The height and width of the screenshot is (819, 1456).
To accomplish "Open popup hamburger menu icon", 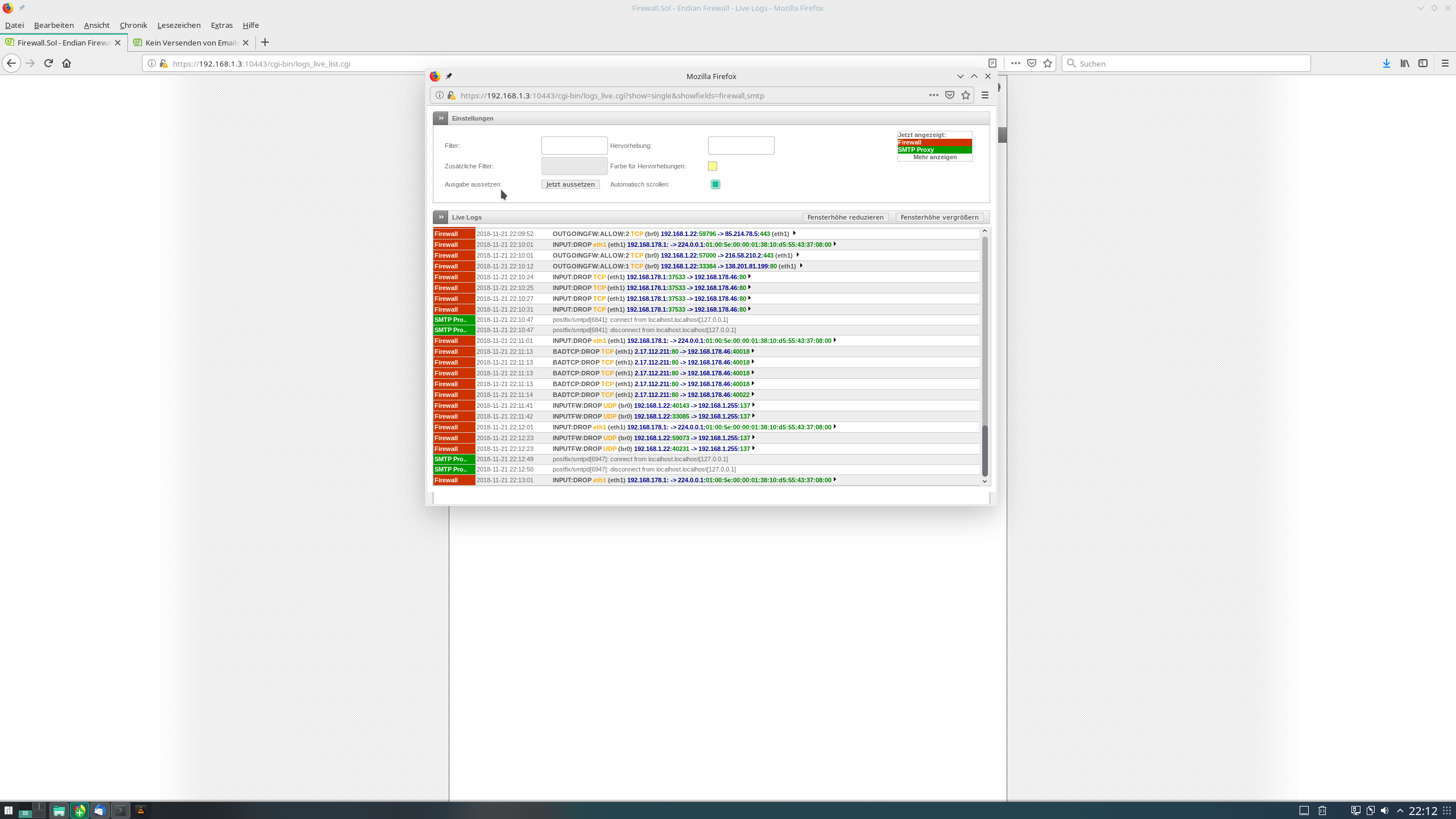I will click(985, 95).
